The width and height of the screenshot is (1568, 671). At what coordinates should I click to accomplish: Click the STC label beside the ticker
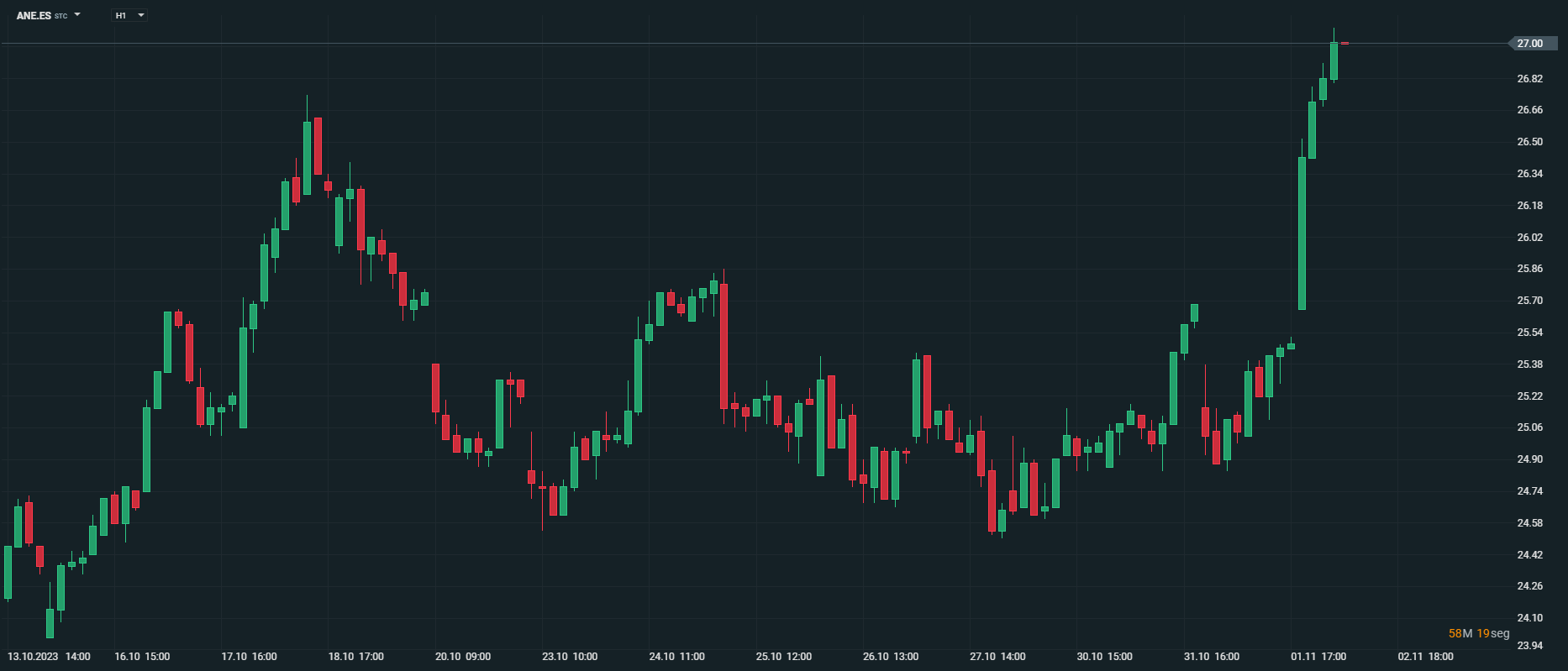click(61, 16)
